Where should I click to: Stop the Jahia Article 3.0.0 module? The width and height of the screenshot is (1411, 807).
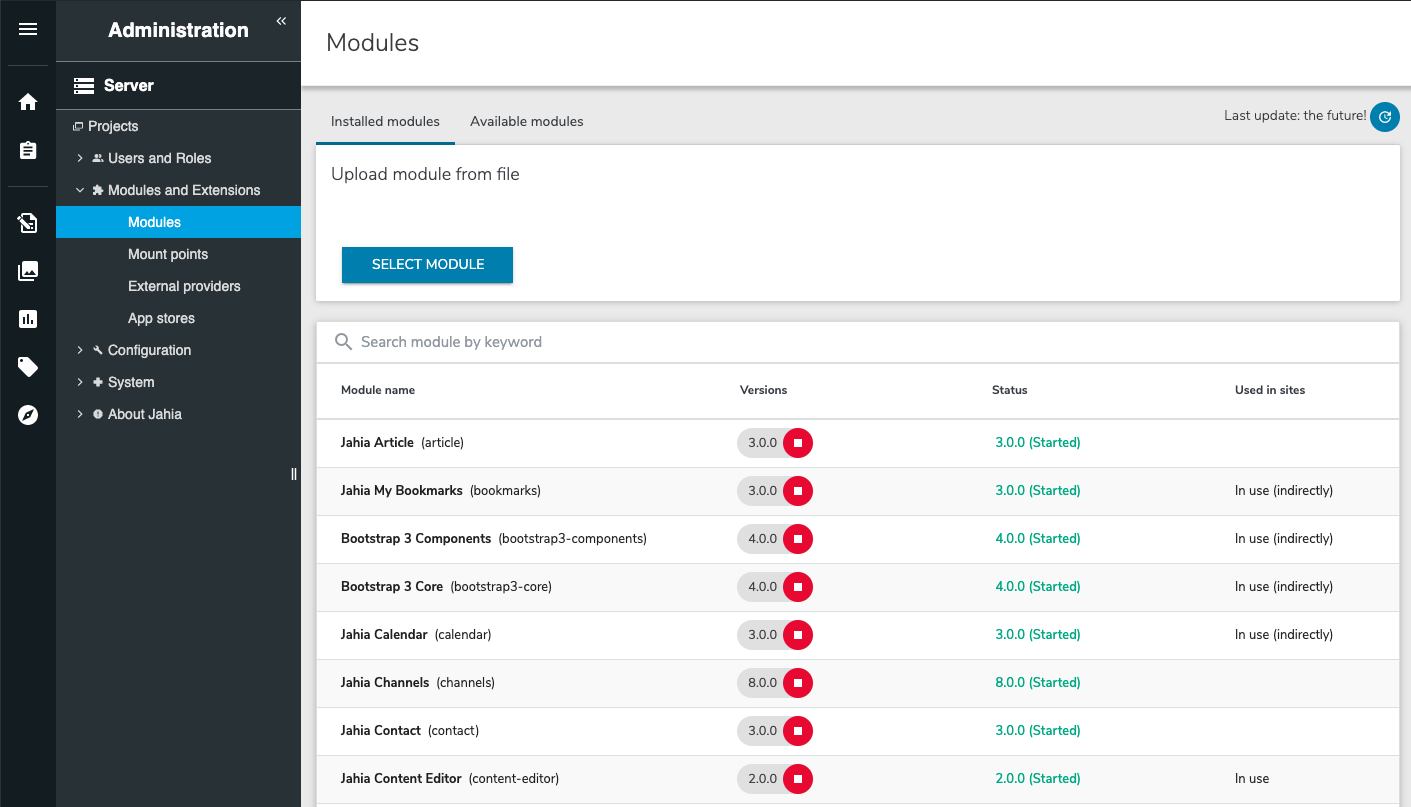[x=797, y=443]
